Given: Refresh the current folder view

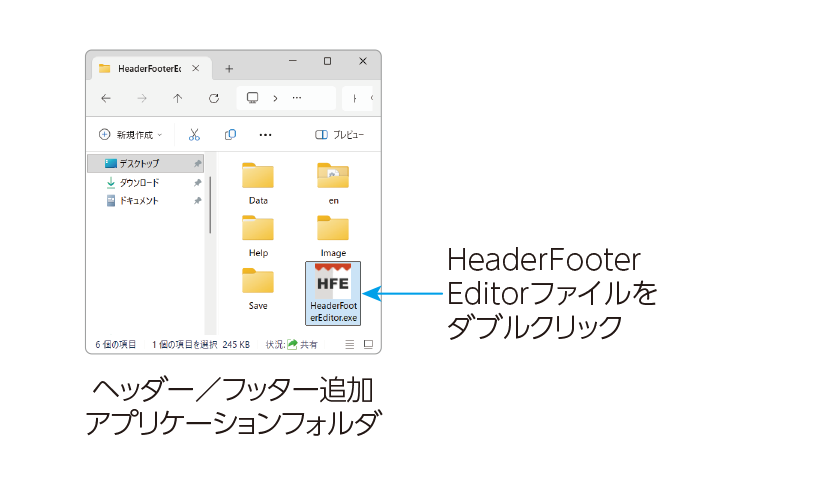Looking at the screenshot, I should (214, 98).
